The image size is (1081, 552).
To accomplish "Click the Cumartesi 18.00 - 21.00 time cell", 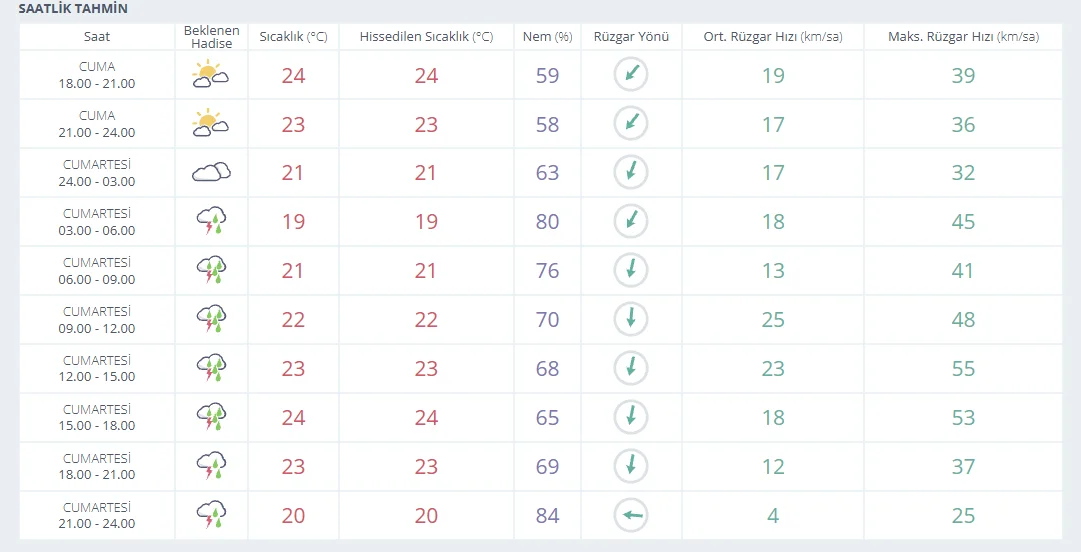I will (x=97, y=466).
